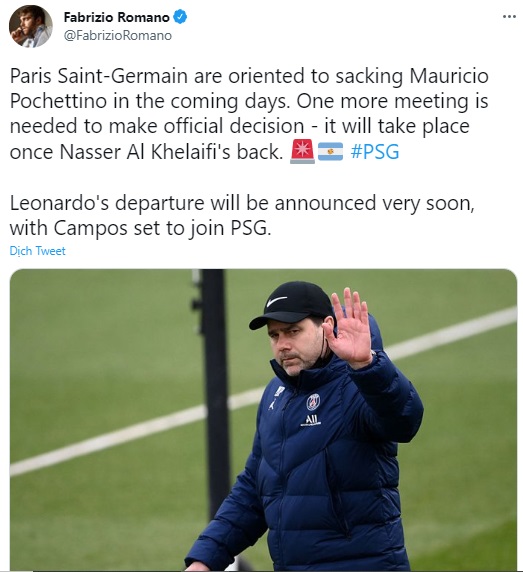Click the paragraph about Leonardo's departure
Screen dimensions: 523x572
click(242, 215)
